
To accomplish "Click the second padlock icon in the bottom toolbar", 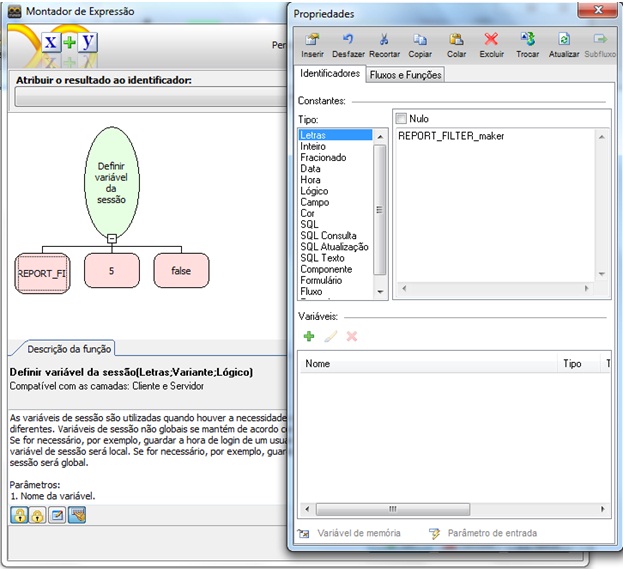I will (37, 515).
